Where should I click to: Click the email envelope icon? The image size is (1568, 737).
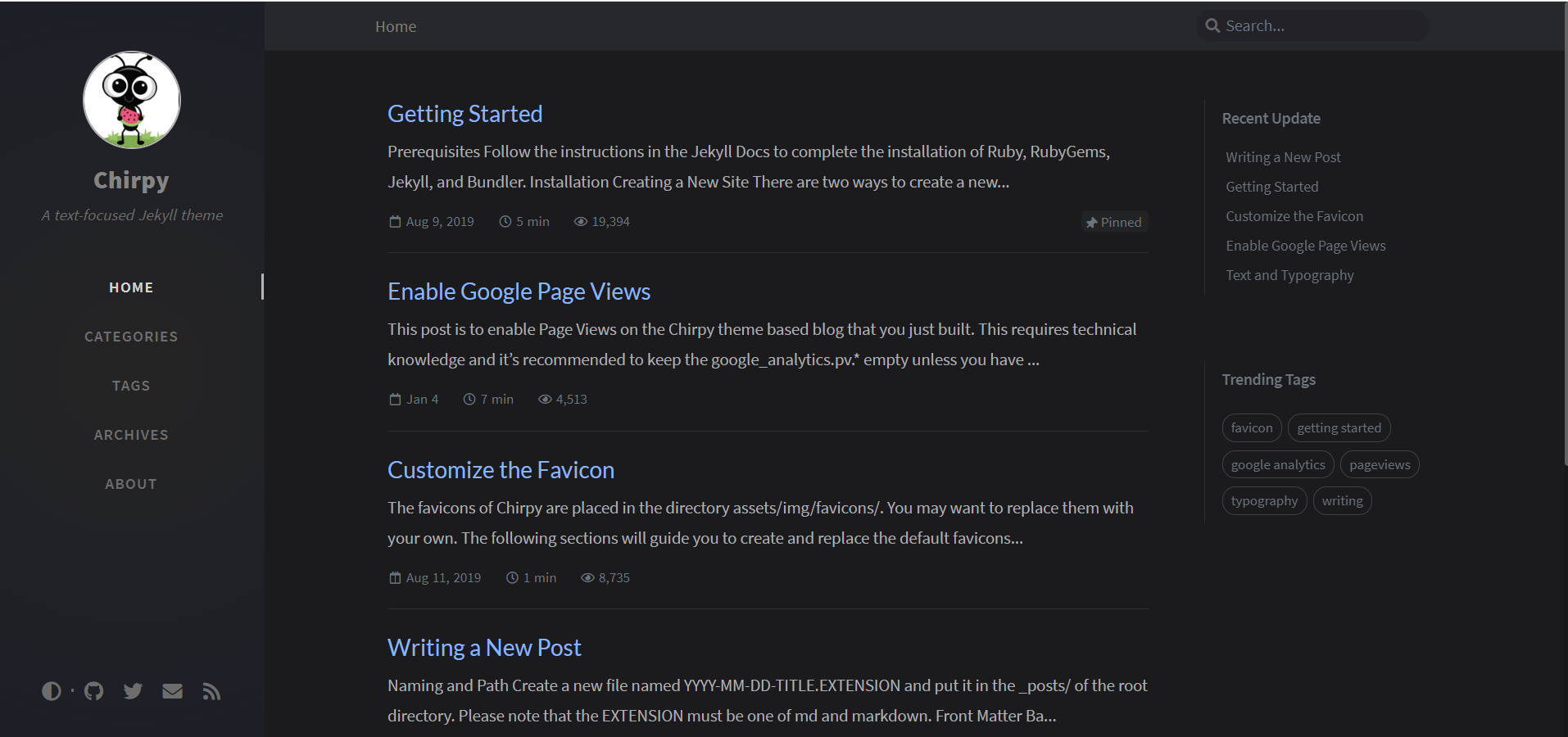(x=172, y=691)
